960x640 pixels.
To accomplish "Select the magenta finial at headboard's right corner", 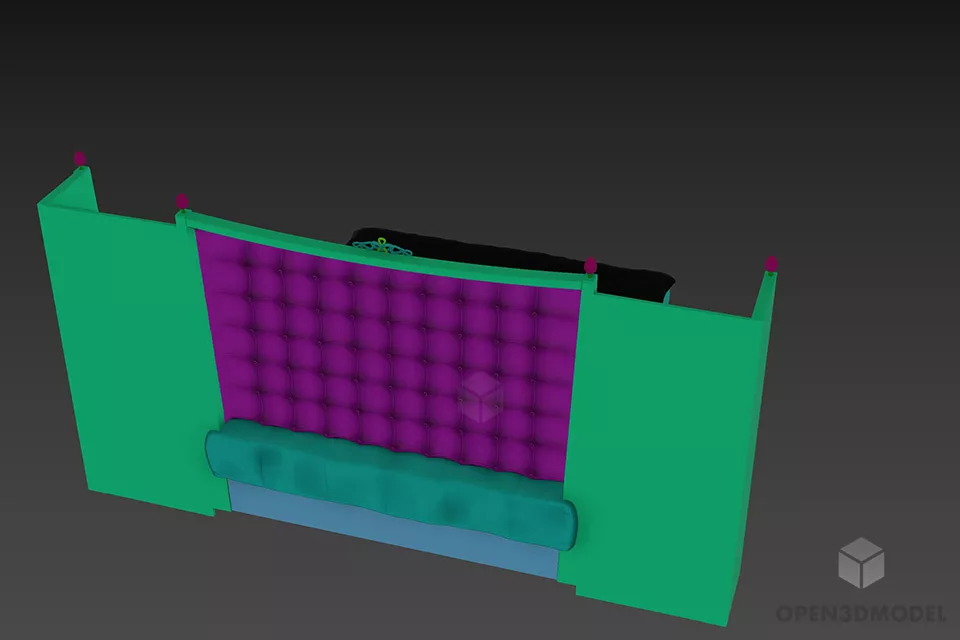I will click(590, 265).
